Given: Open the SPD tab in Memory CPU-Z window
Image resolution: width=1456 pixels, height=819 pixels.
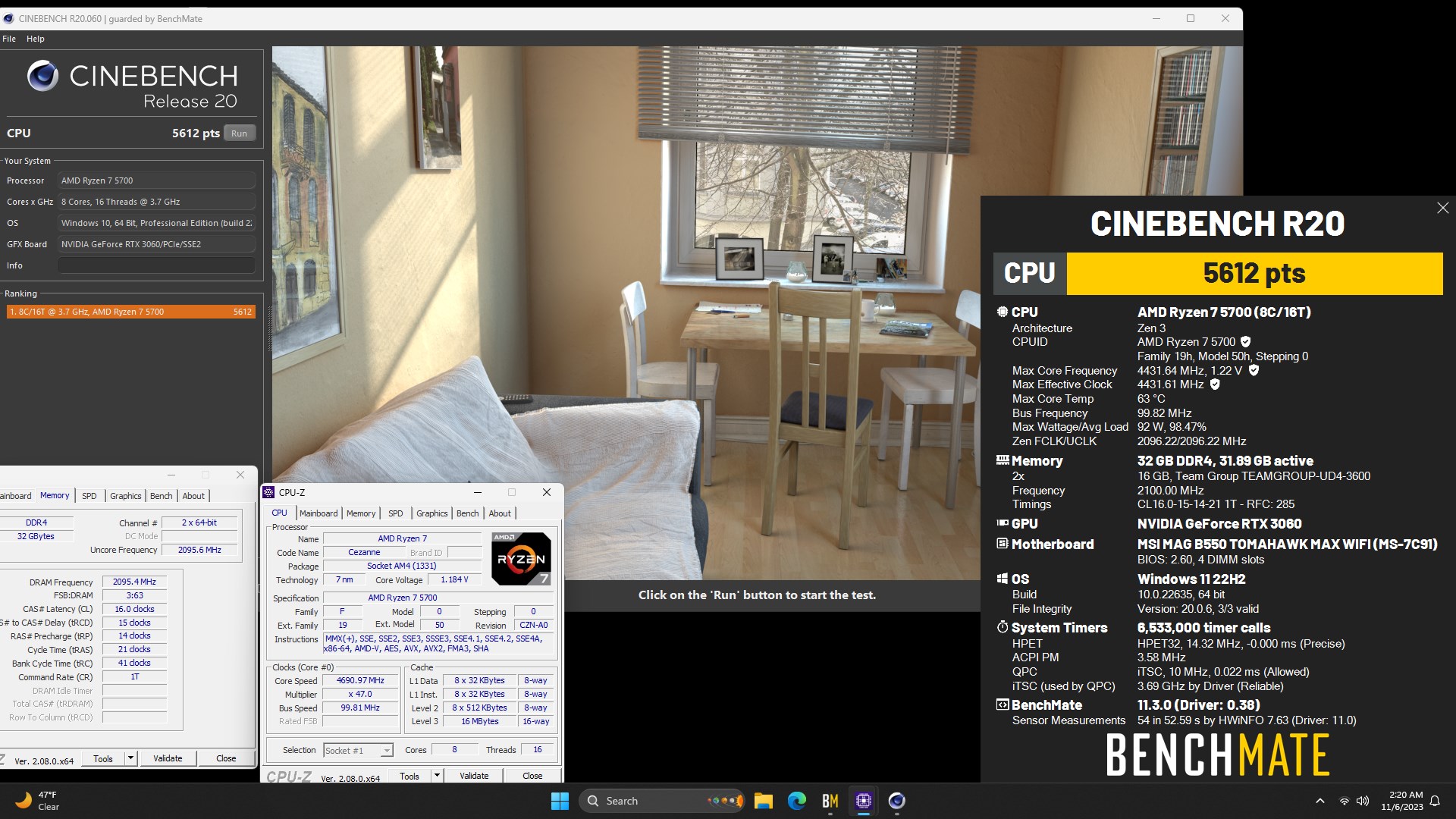Looking at the screenshot, I should pyautogui.click(x=89, y=496).
